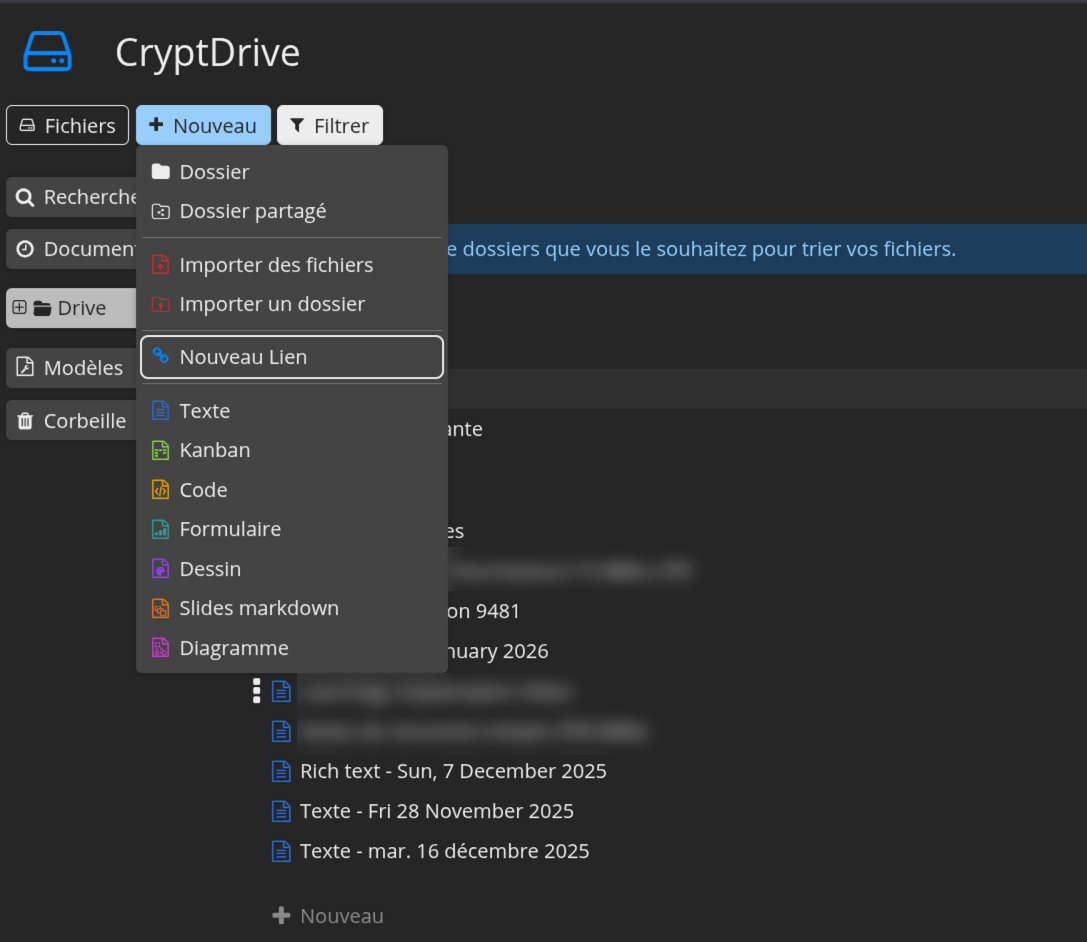This screenshot has height=942, width=1087.
Task: Choose the Code document icon
Action: (x=160, y=490)
